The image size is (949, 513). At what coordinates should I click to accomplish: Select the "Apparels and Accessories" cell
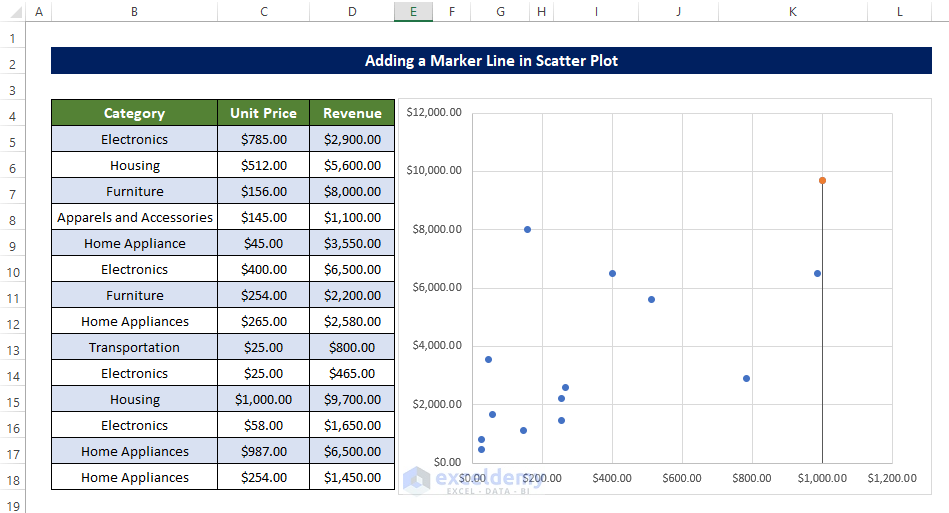134,217
